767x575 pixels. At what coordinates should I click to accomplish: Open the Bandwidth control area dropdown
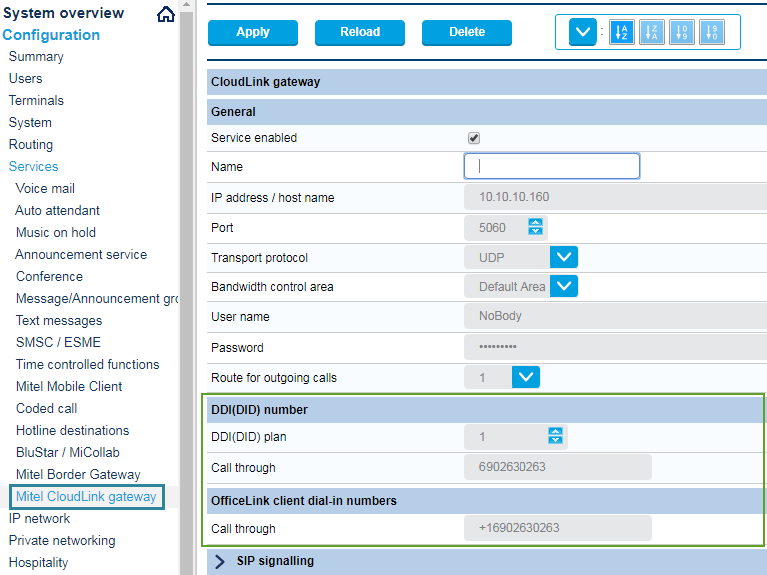click(x=564, y=287)
